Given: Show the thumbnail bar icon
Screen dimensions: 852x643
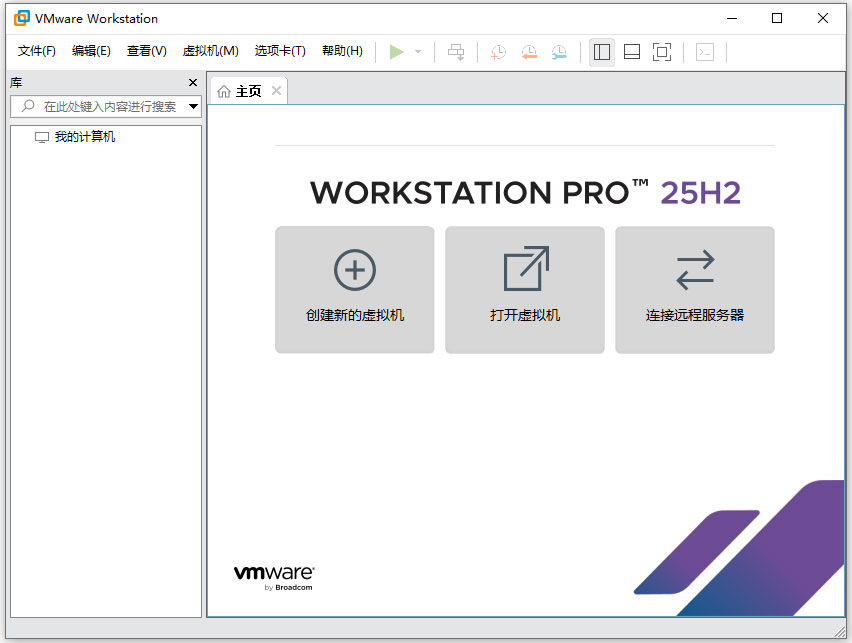Looking at the screenshot, I should [x=631, y=52].
